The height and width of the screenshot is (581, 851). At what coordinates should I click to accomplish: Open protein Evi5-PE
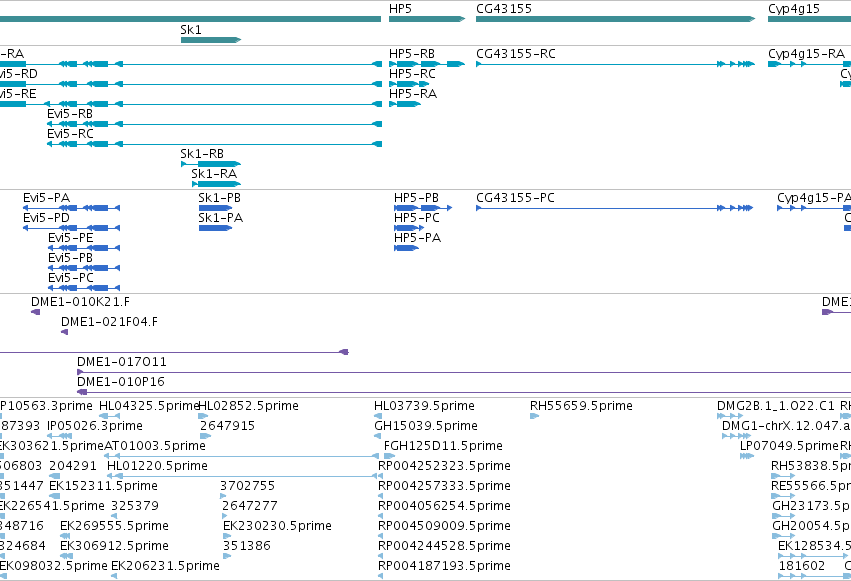click(84, 248)
